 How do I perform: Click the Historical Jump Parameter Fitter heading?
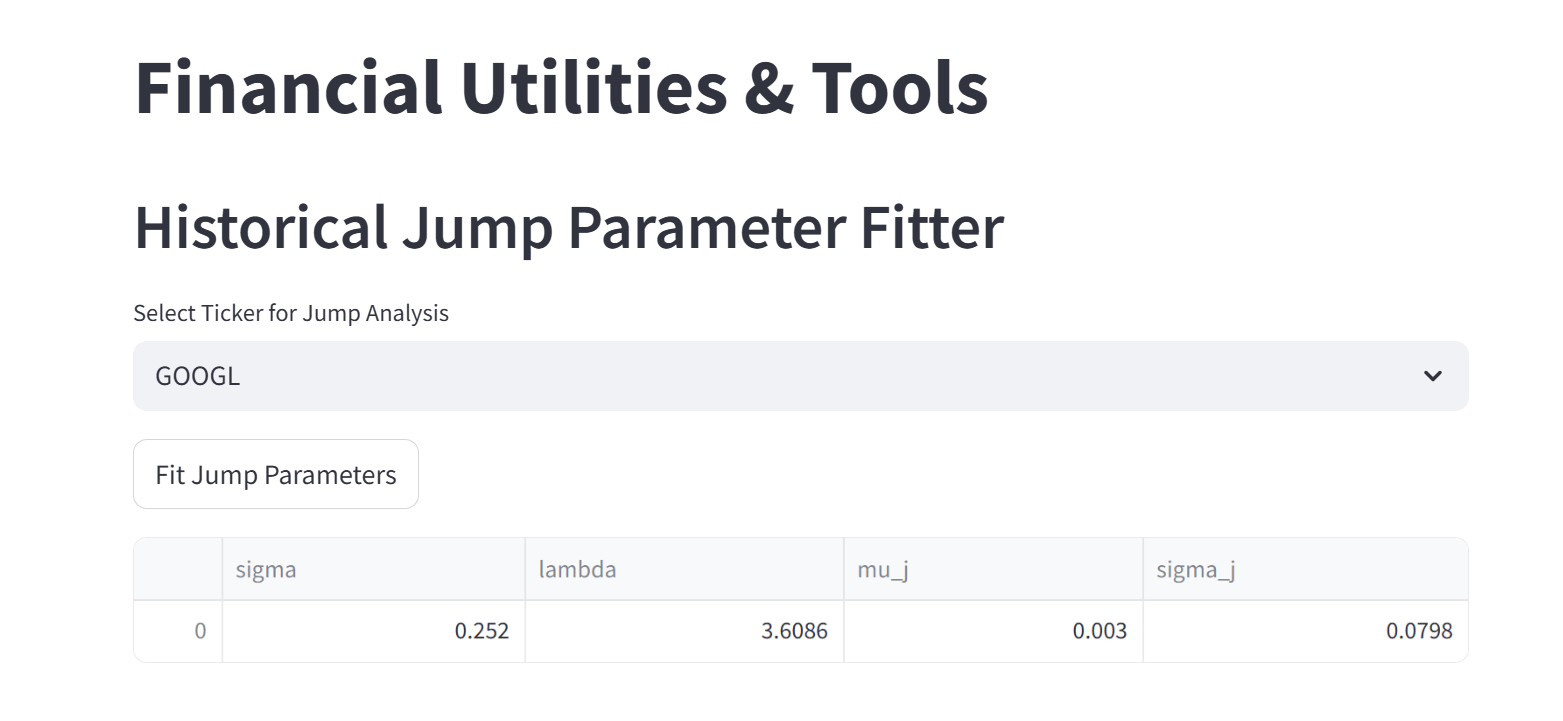point(568,227)
